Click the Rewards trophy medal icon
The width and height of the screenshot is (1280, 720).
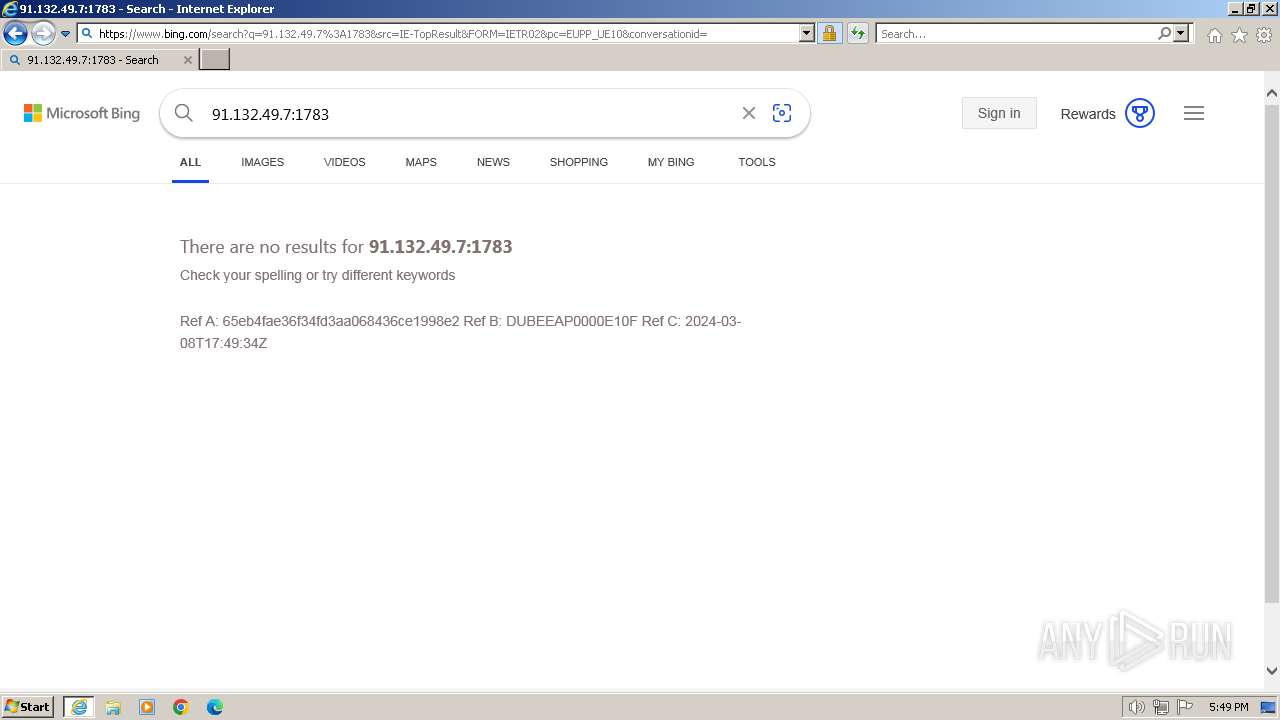pos(1140,113)
